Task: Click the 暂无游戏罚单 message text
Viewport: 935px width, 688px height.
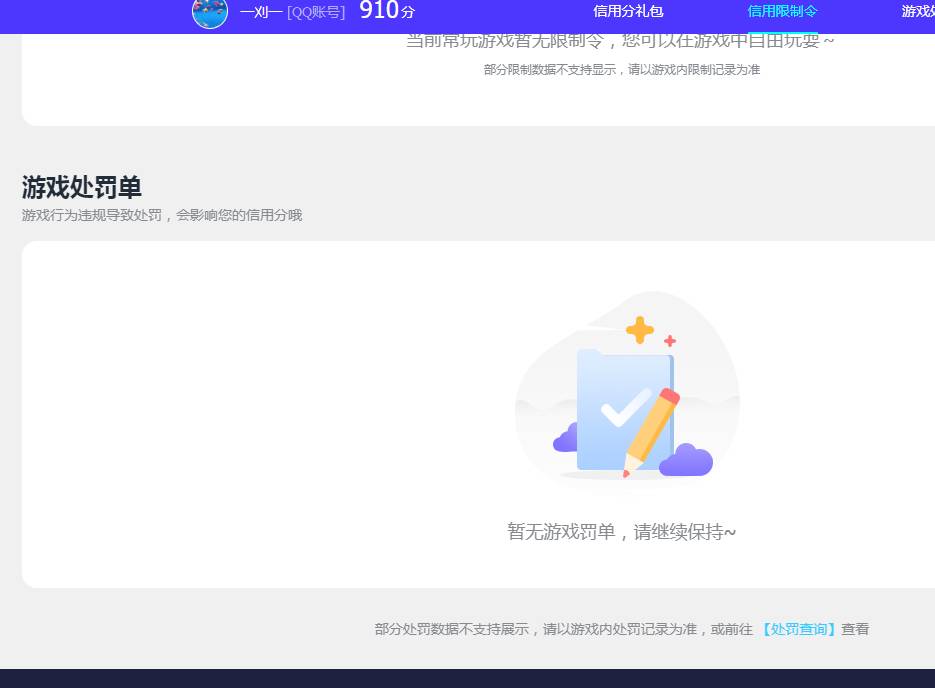Action: [621, 531]
